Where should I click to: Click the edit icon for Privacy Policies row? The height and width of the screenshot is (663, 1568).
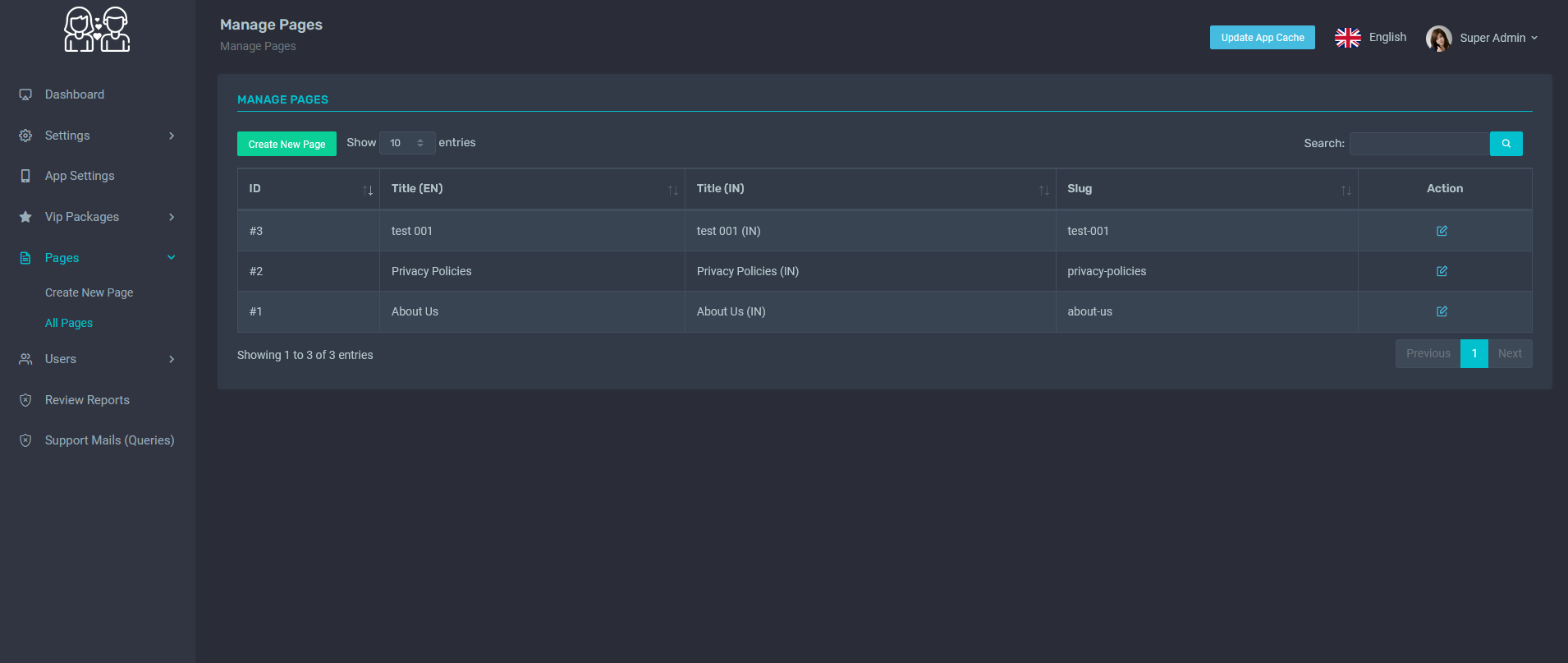click(1442, 271)
